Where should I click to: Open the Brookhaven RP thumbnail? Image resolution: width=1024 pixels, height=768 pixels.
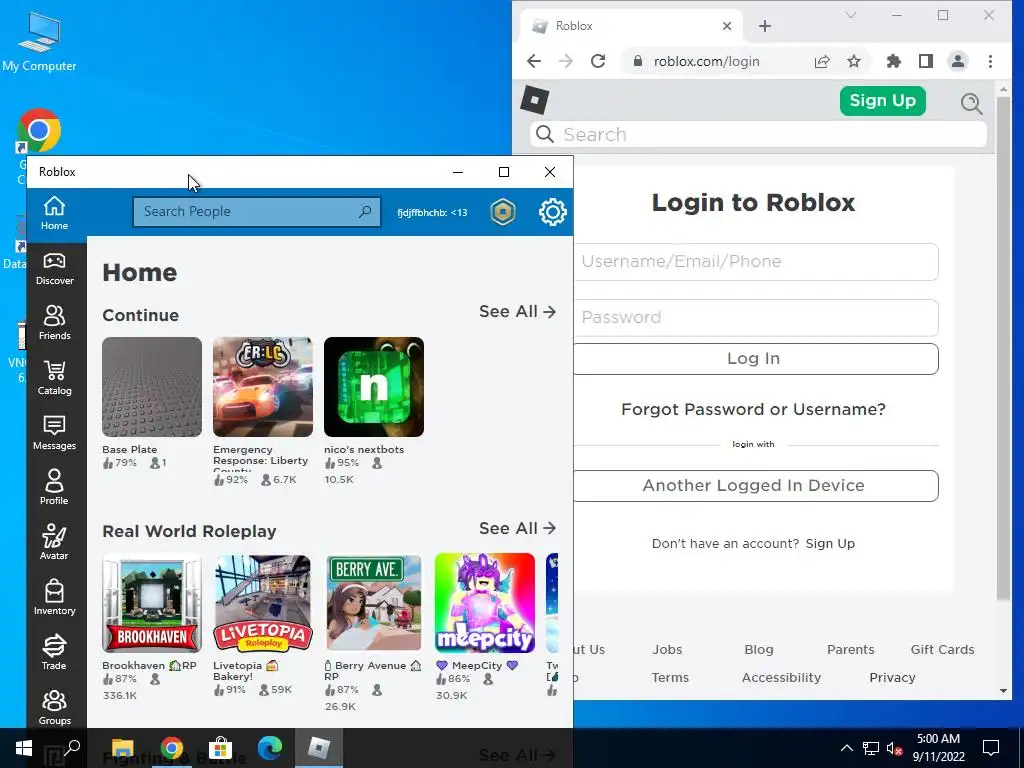pyautogui.click(x=152, y=603)
